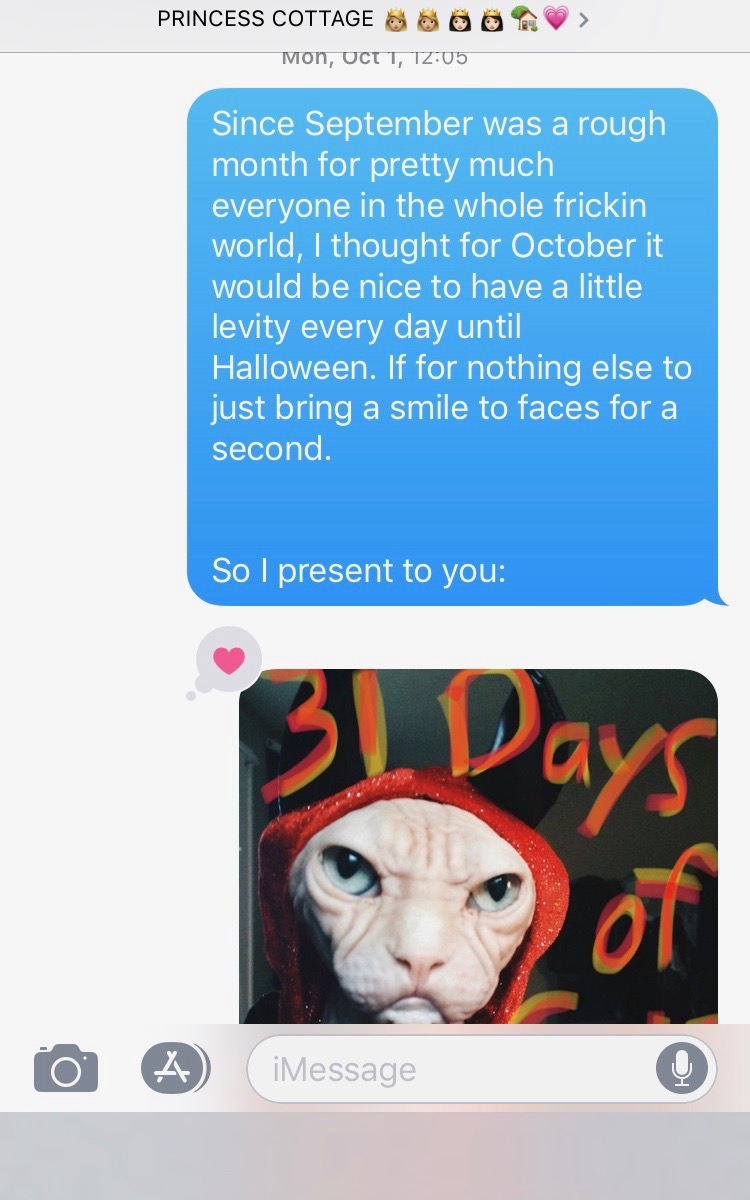Open the camera to take a photo
The height and width of the screenshot is (1200, 750).
(66, 1068)
